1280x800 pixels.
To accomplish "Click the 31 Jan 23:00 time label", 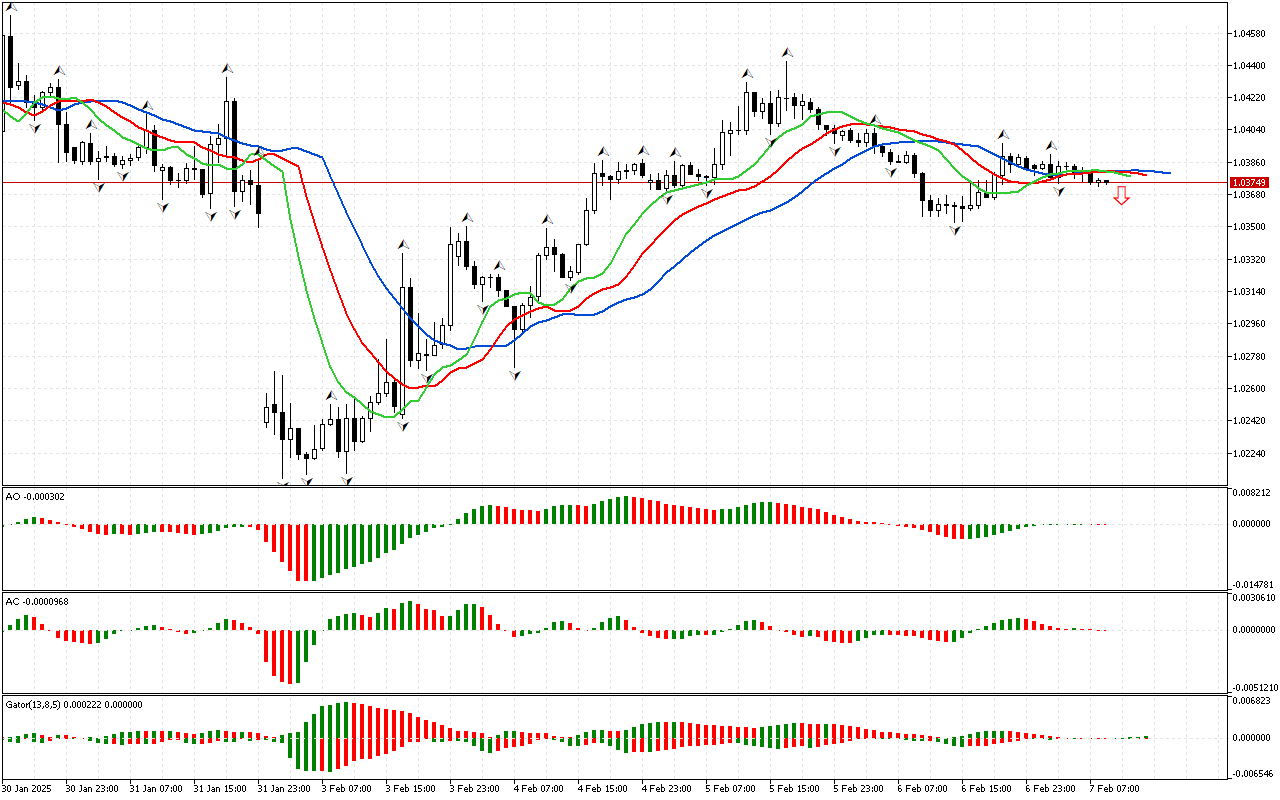I will pos(285,788).
